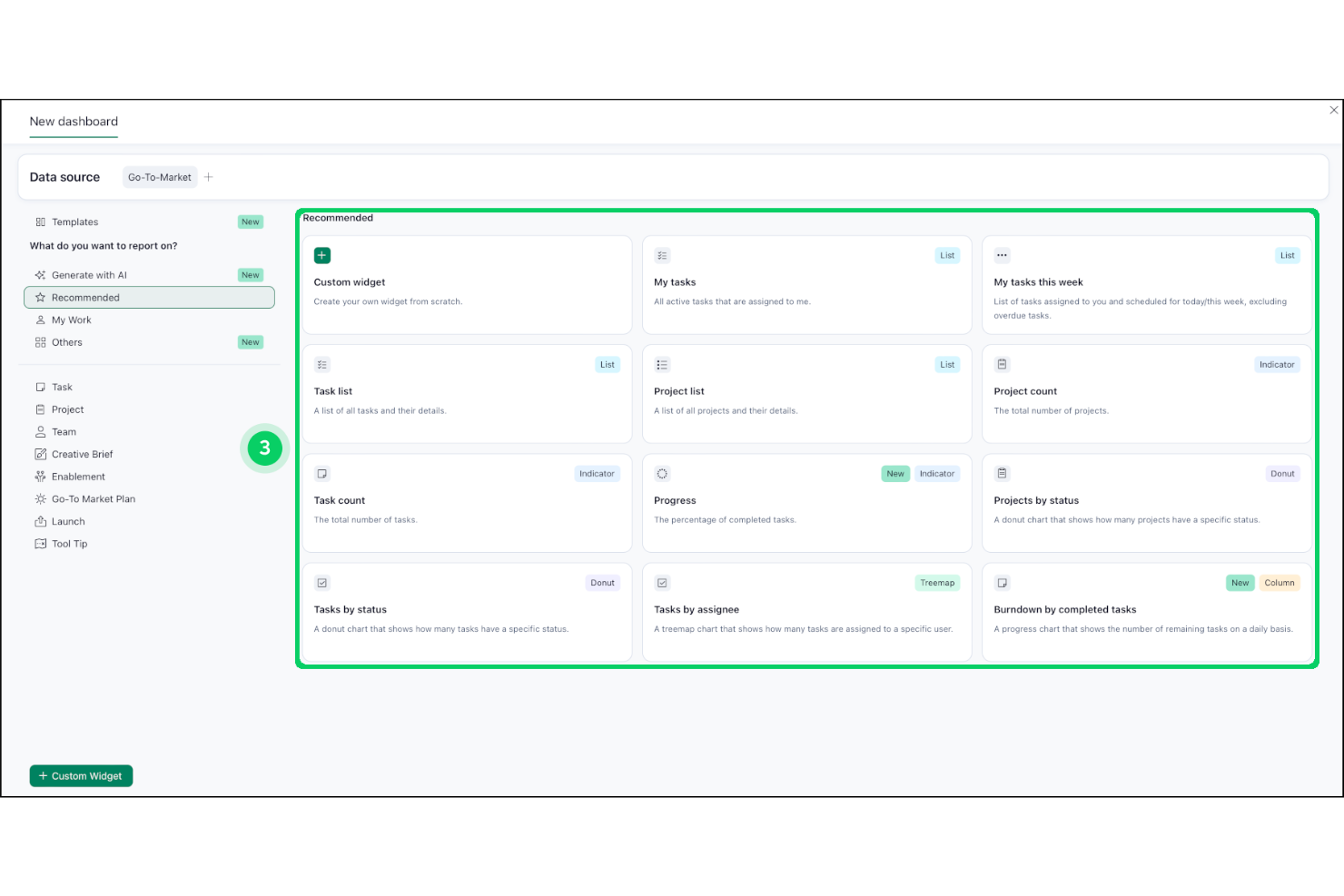Click the clipboard icon on Project count card

(1002, 364)
